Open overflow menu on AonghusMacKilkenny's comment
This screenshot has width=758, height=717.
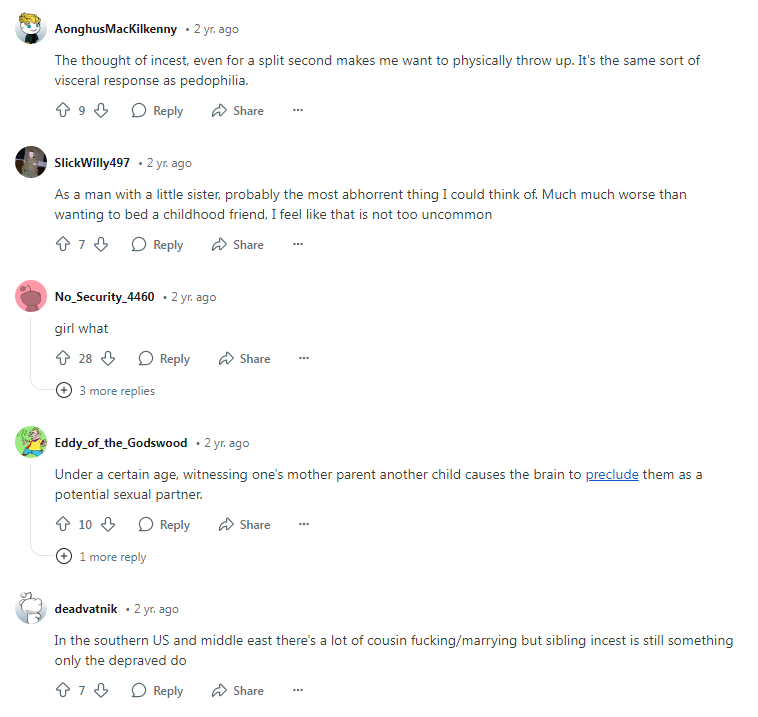297,111
